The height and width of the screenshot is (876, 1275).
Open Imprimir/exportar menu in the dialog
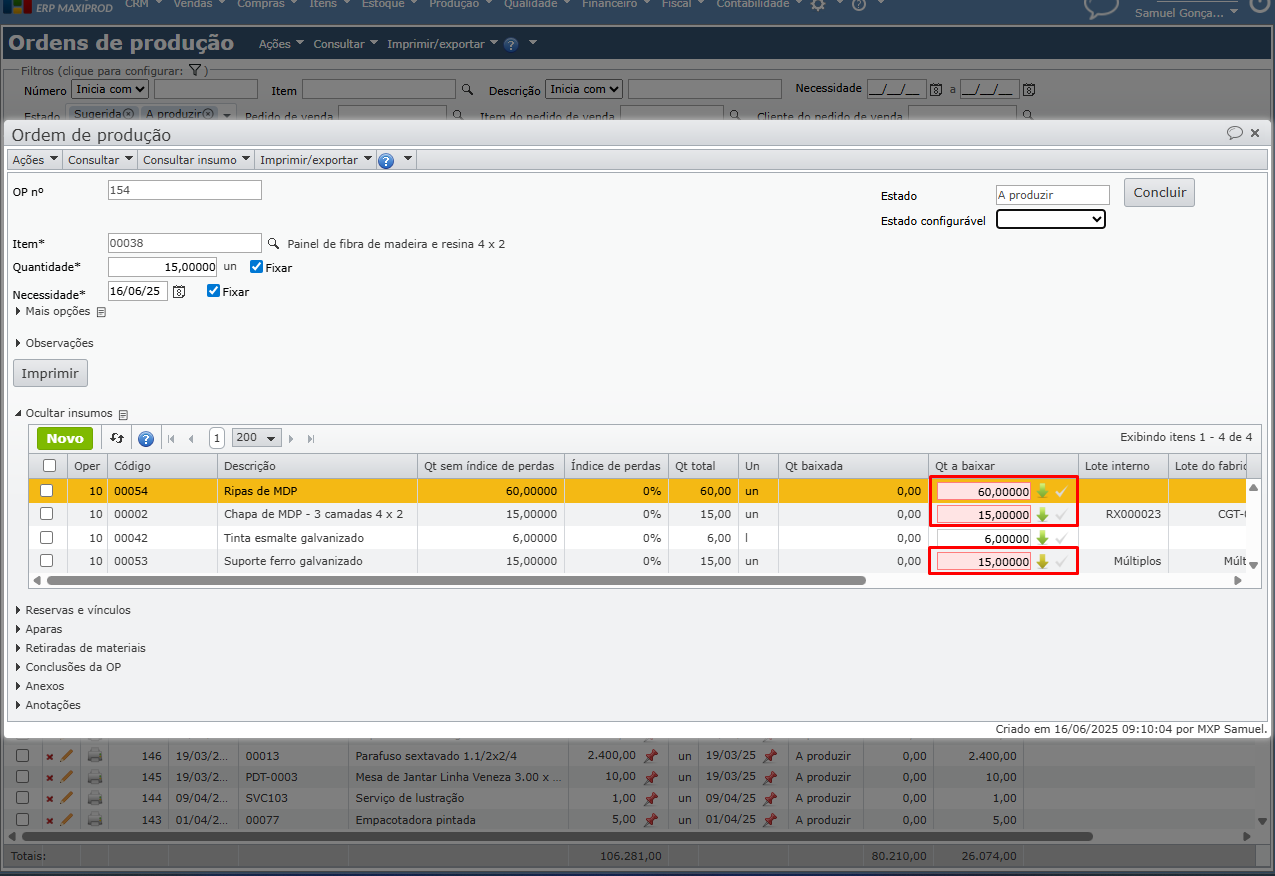point(315,160)
